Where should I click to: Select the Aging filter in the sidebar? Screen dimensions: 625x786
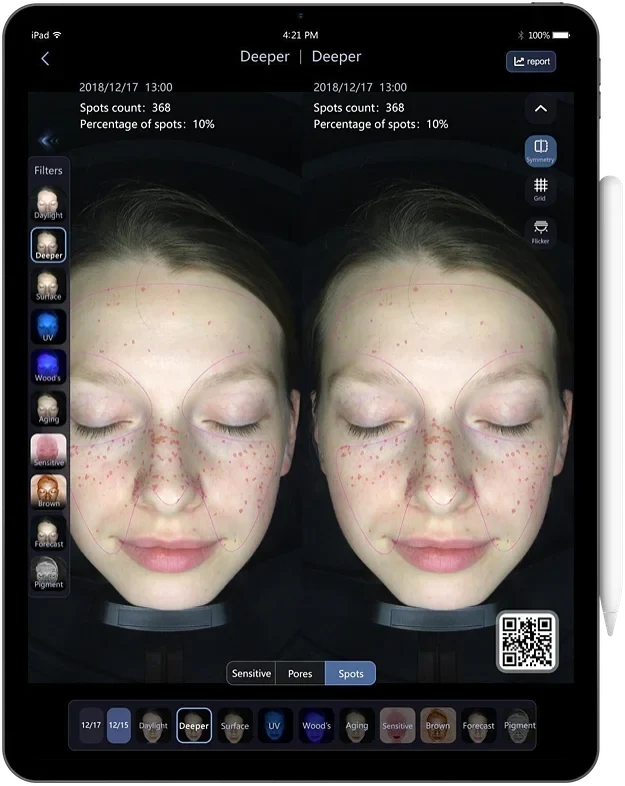[48, 408]
